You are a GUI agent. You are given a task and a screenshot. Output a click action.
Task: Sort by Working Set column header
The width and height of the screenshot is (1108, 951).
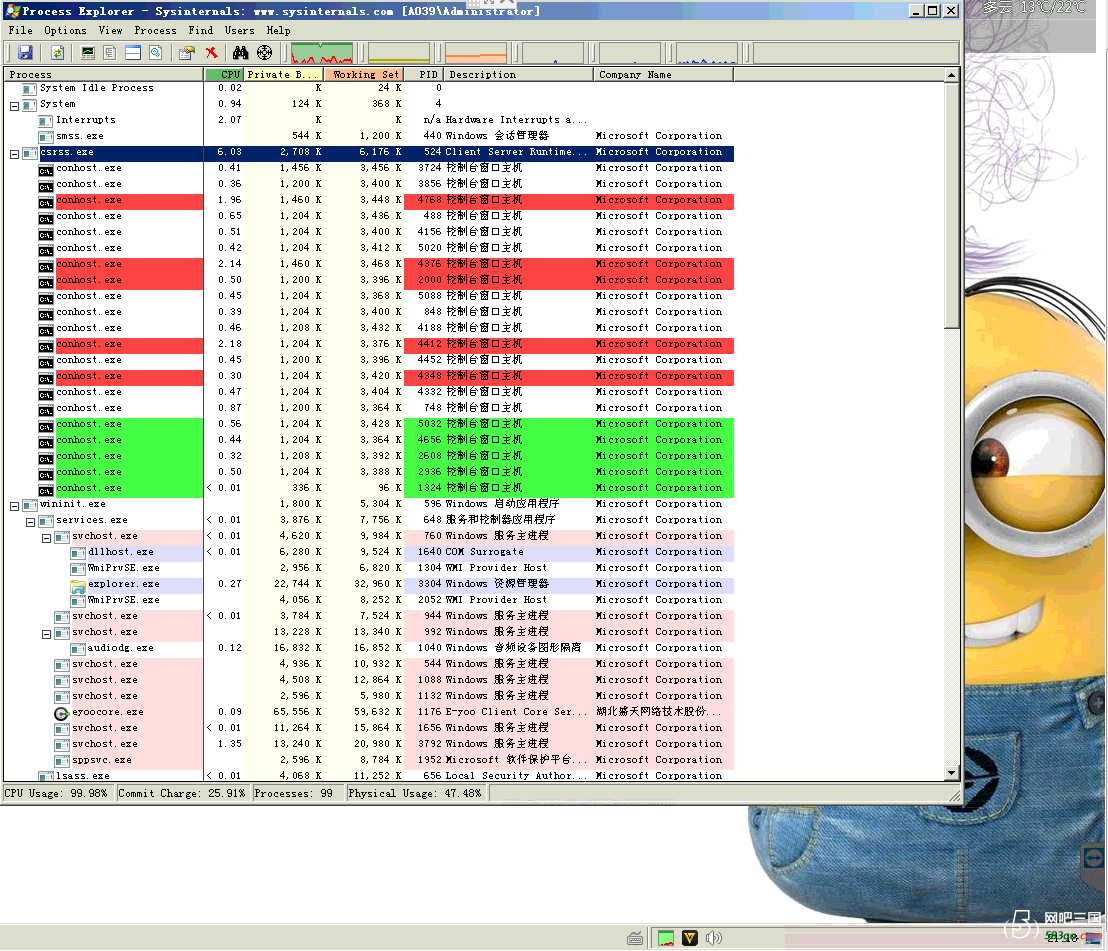point(364,74)
